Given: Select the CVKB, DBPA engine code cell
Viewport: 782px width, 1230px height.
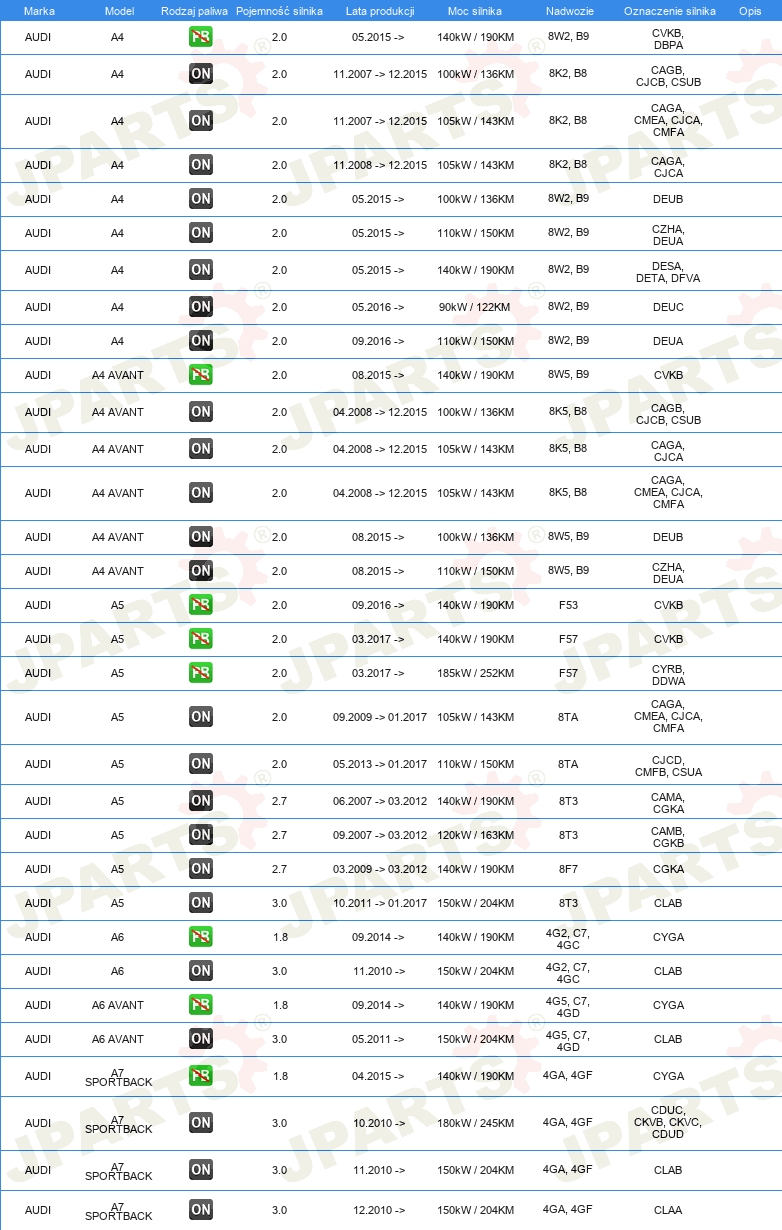Looking at the screenshot, I should tap(668, 39).
